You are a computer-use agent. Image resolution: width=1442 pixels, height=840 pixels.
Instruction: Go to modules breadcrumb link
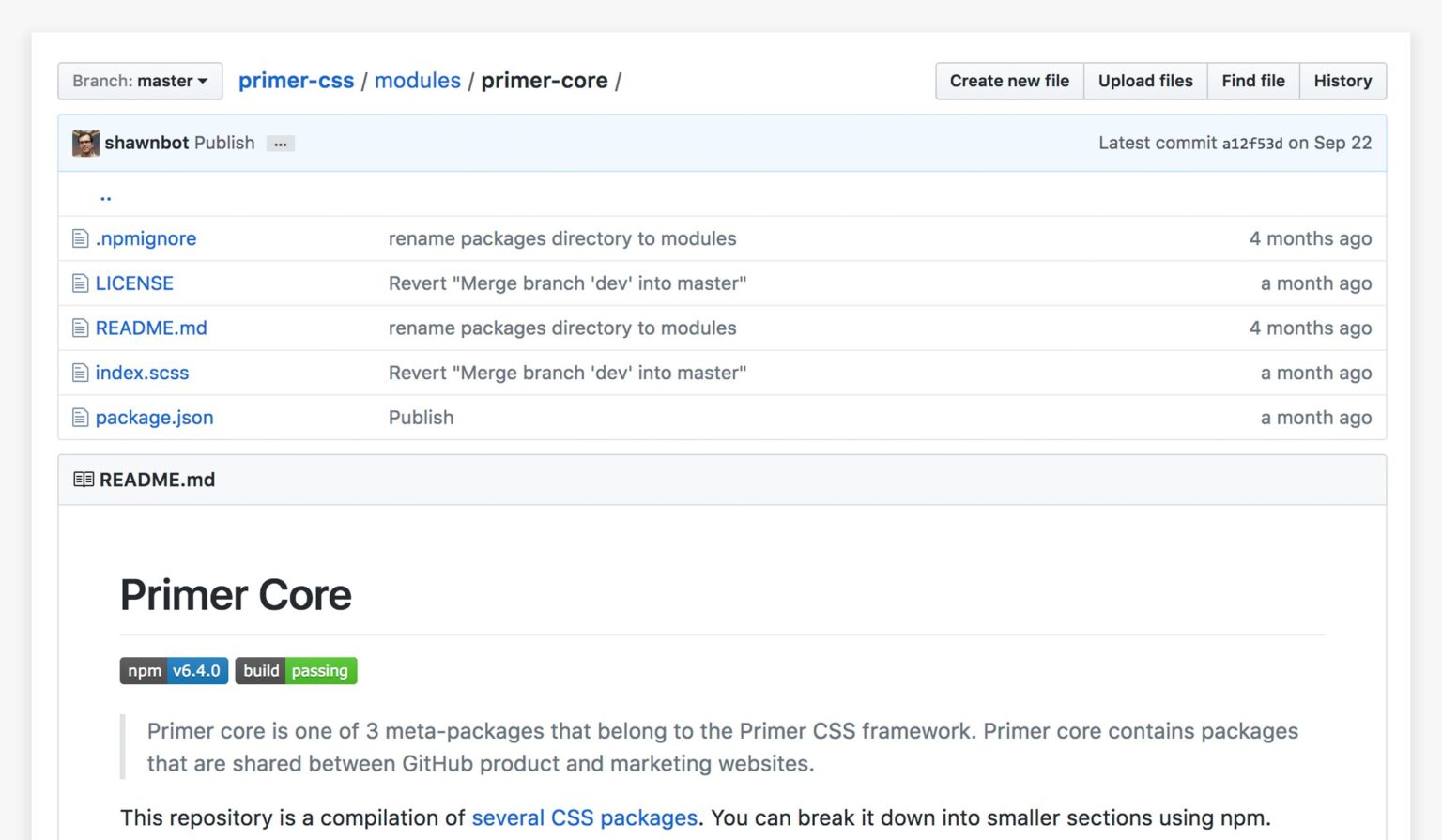pyautogui.click(x=418, y=81)
